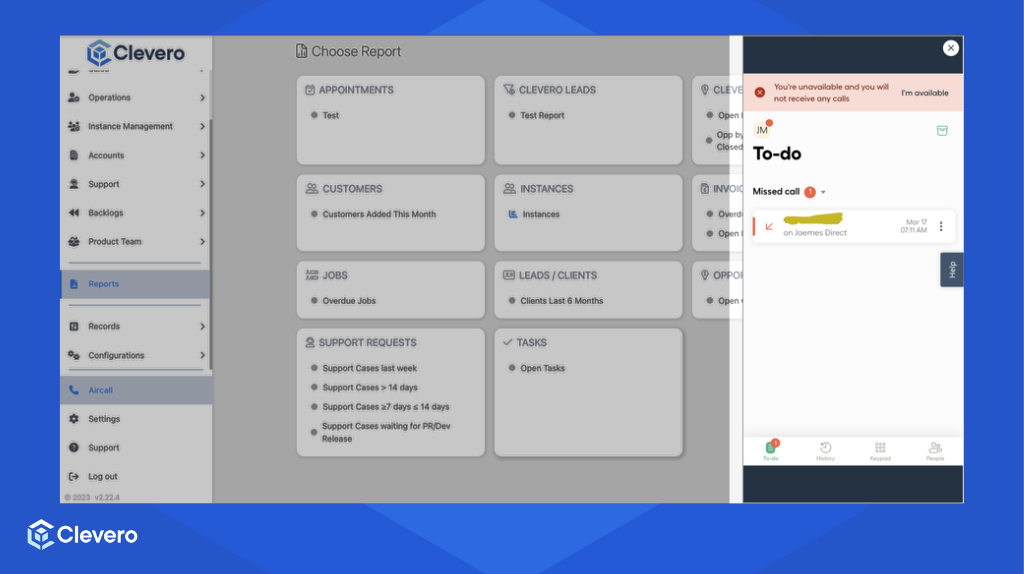This screenshot has width=1024, height=574.
Task: Expand the Operations menu chevron
Action: [x=202, y=97]
